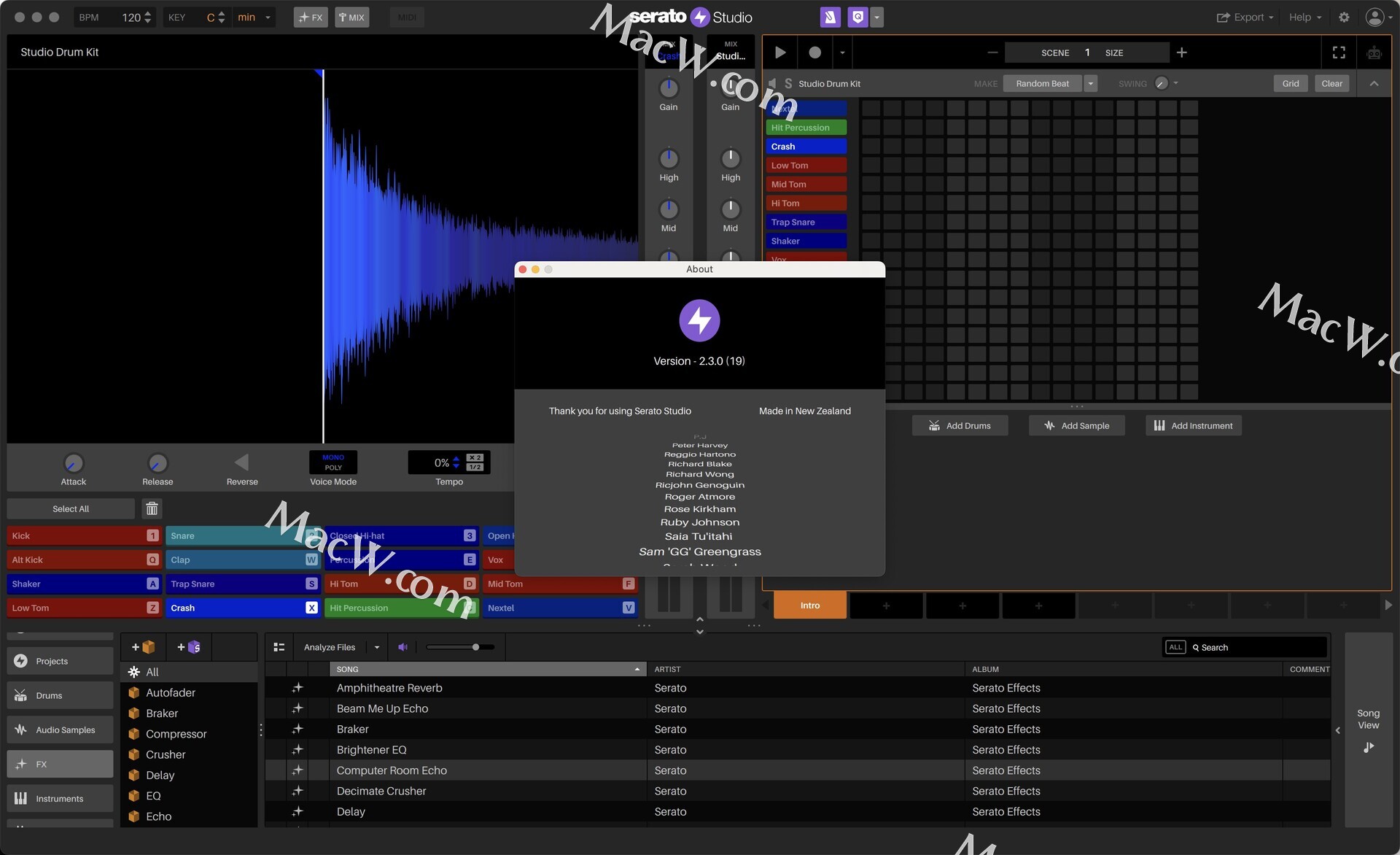Collapse the song view side arrow
The height and width of the screenshot is (855, 1400).
pyautogui.click(x=1337, y=730)
